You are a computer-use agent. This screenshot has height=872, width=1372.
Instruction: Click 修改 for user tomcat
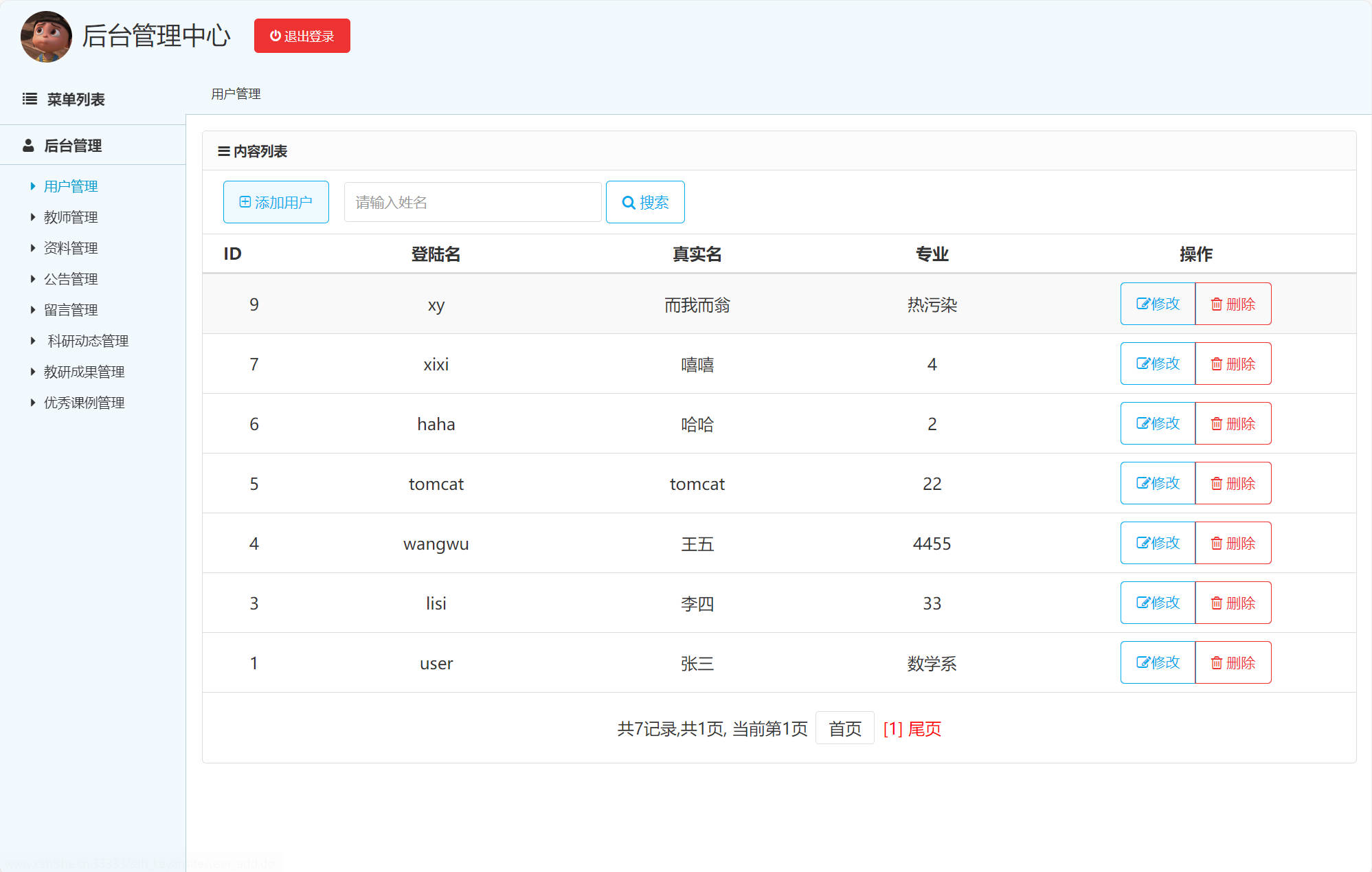[1158, 483]
